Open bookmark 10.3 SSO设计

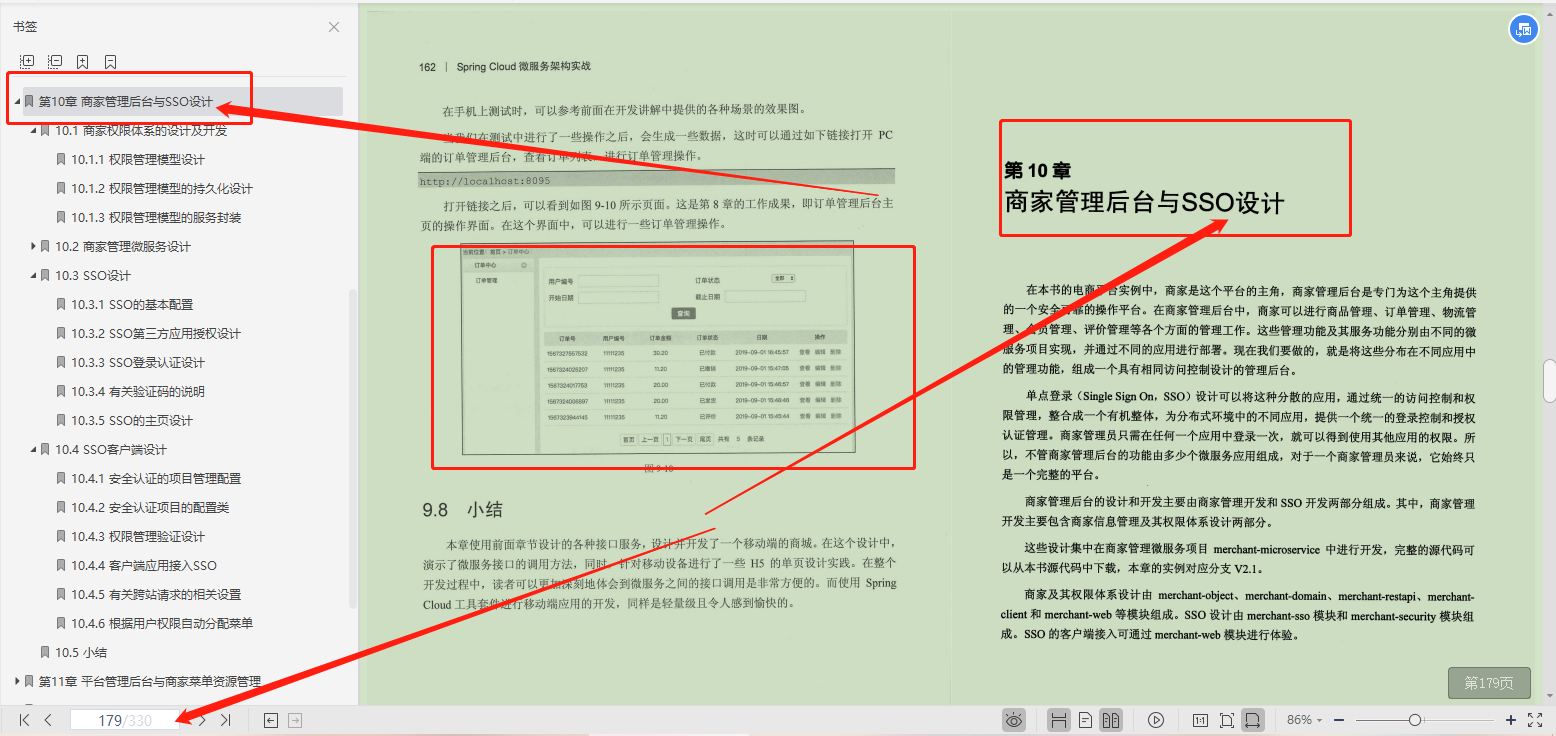(93, 275)
